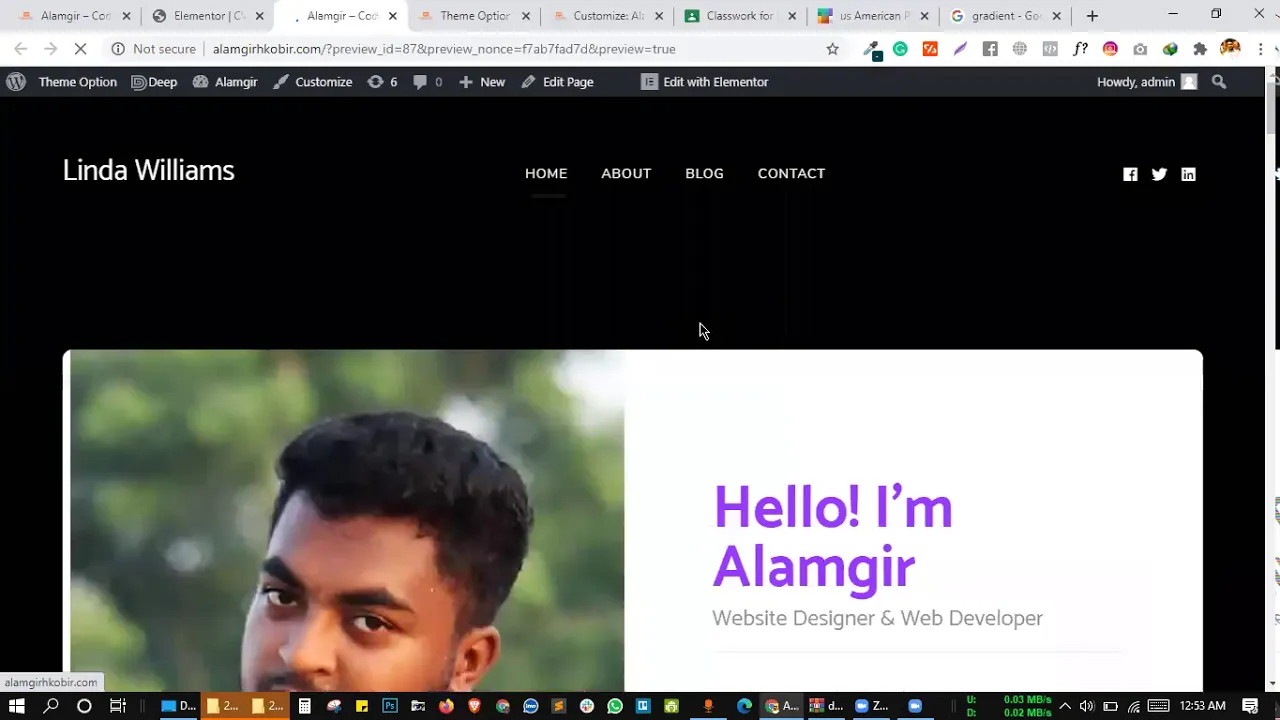The width and height of the screenshot is (1280, 720).
Task: Click the Twitter icon in site header
Action: (1159, 174)
